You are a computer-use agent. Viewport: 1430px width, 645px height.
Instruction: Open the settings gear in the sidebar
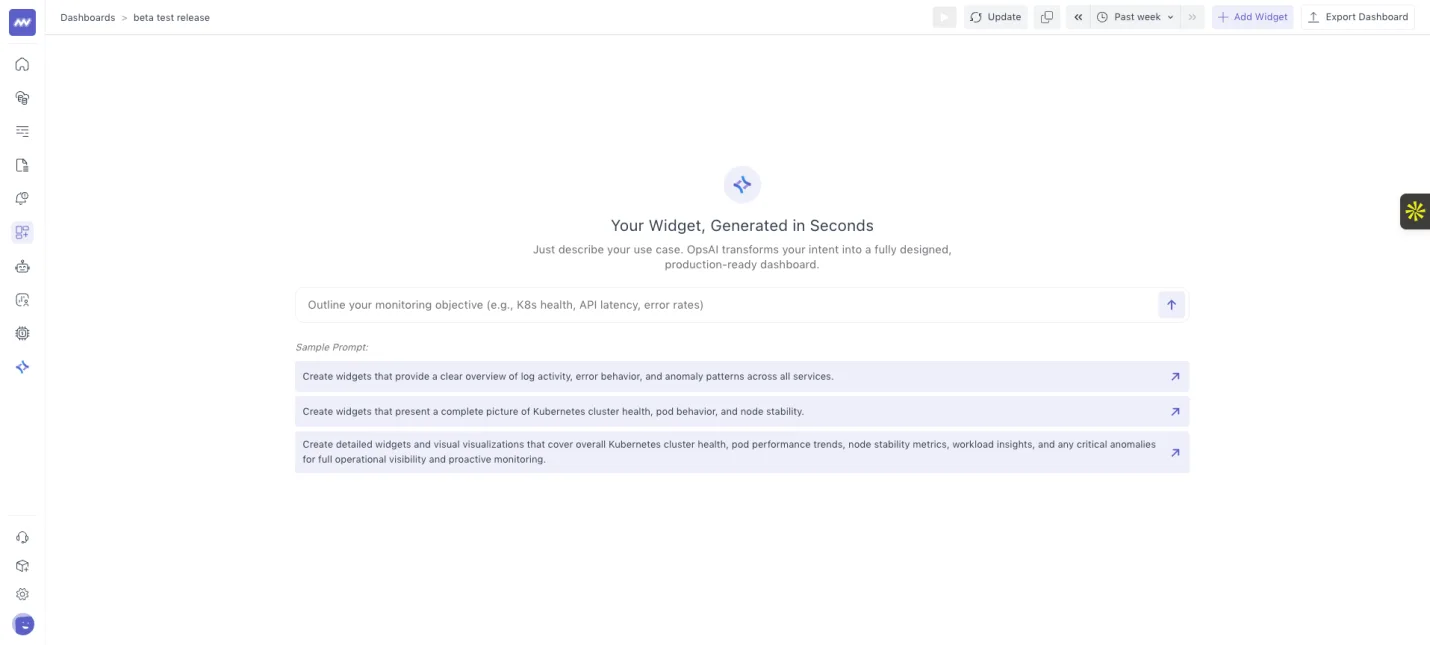click(x=22, y=594)
